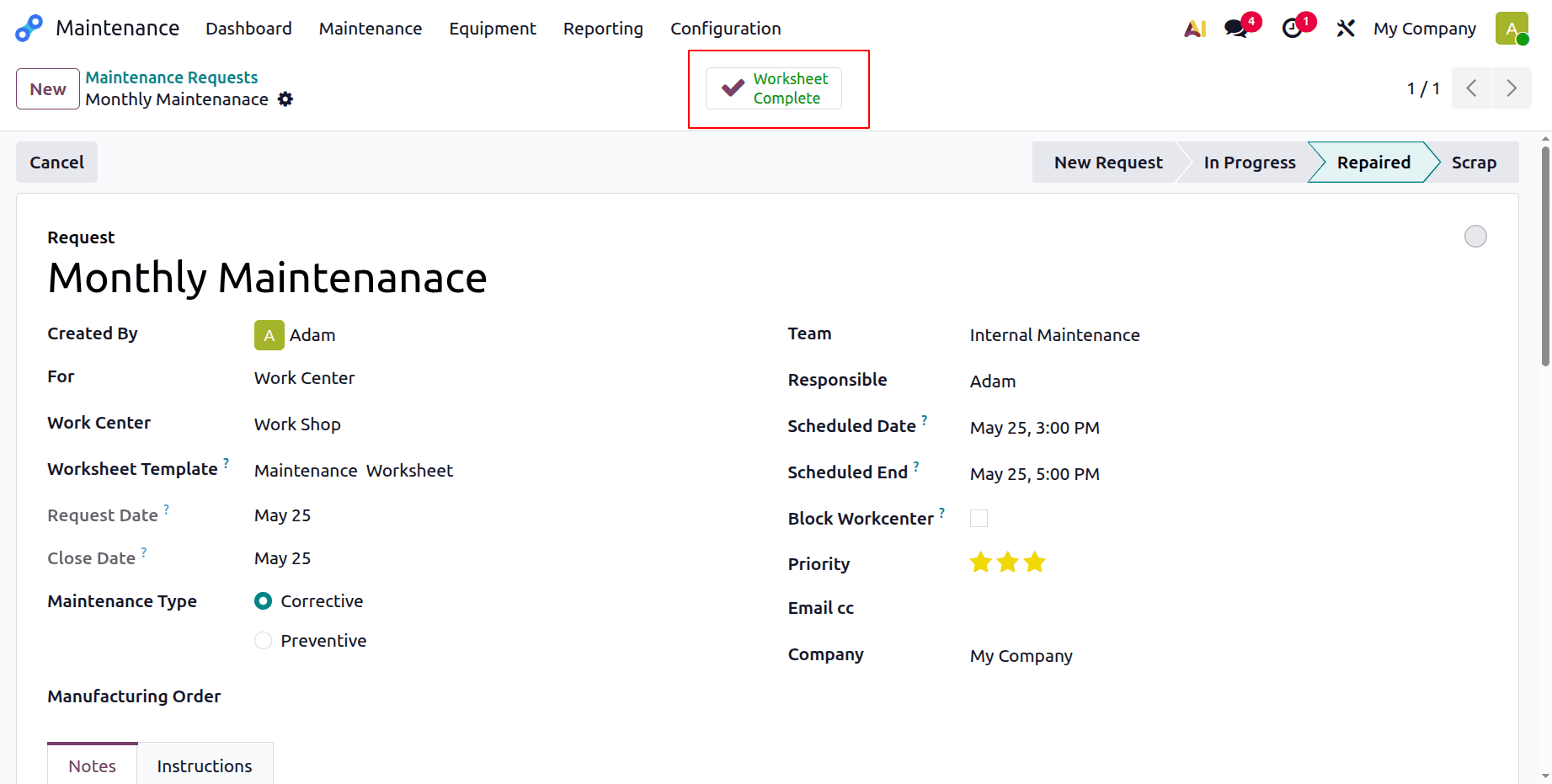Open the Responsible field dropdown
This screenshot has height=784, width=1552.
[x=1228, y=381]
